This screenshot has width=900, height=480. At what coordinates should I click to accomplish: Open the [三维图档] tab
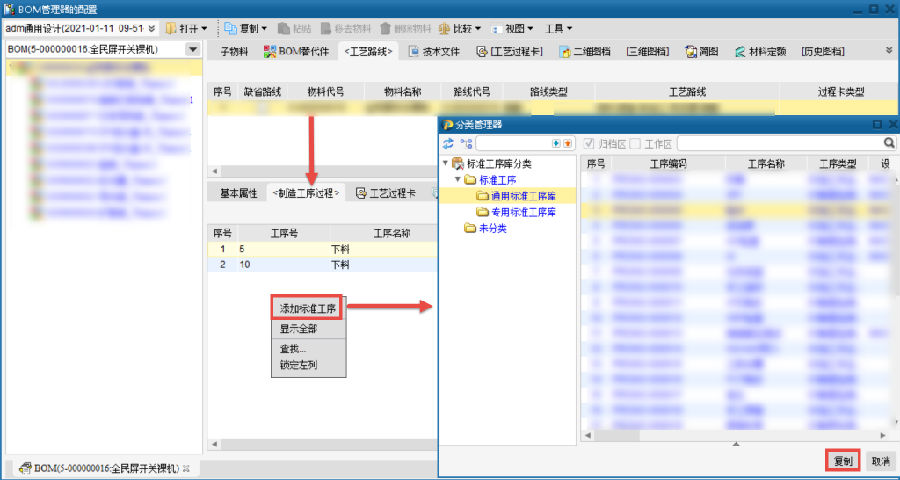pos(648,52)
